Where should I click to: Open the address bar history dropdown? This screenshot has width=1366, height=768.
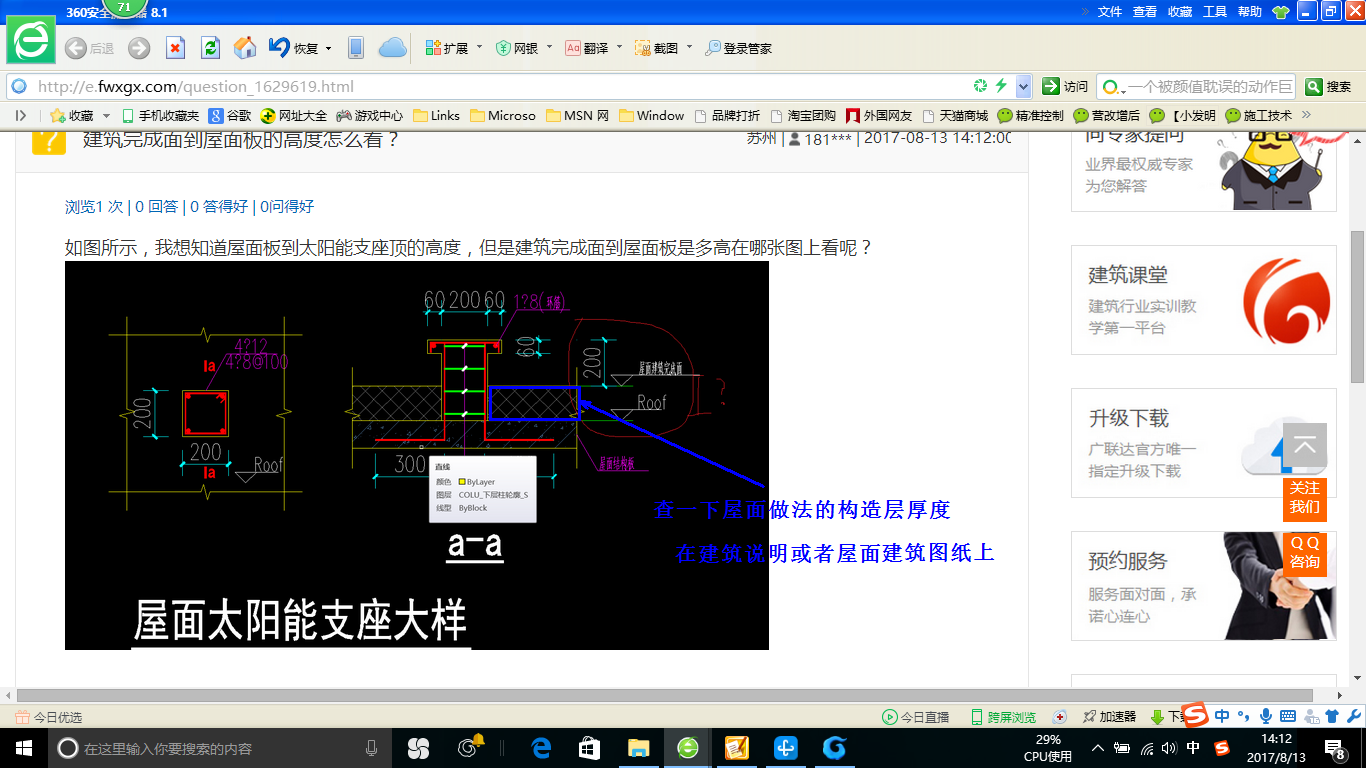pyautogui.click(x=1023, y=86)
